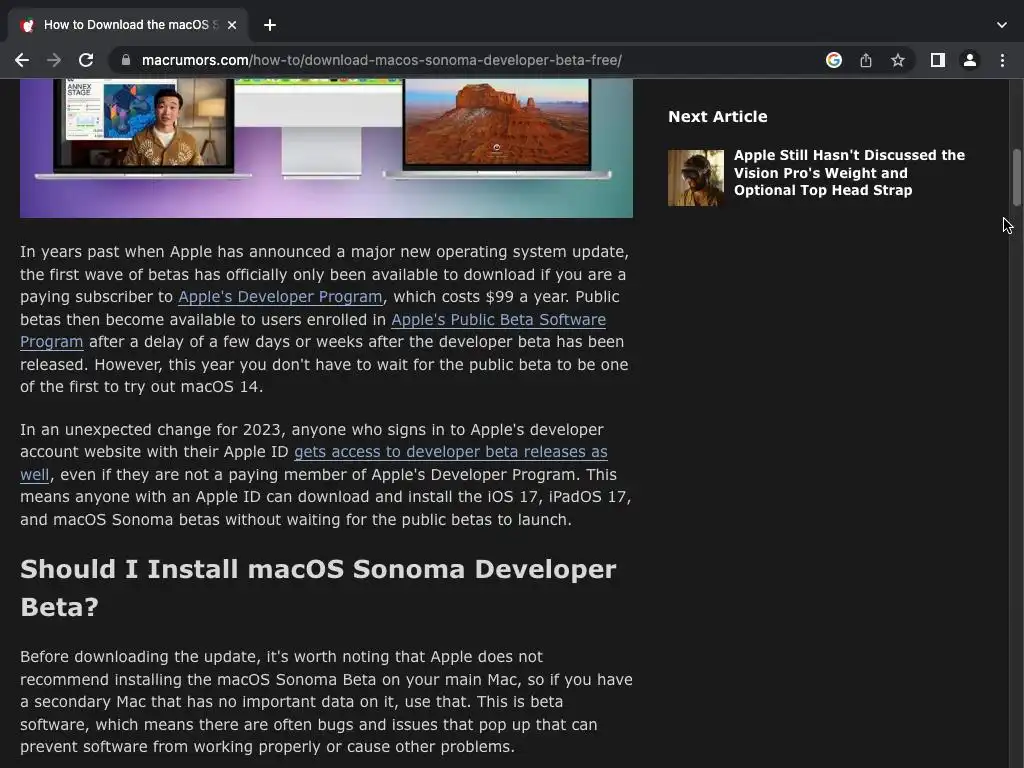This screenshot has width=1024, height=768.
Task: Open a new browser tab
Action: pyautogui.click(x=270, y=25)
